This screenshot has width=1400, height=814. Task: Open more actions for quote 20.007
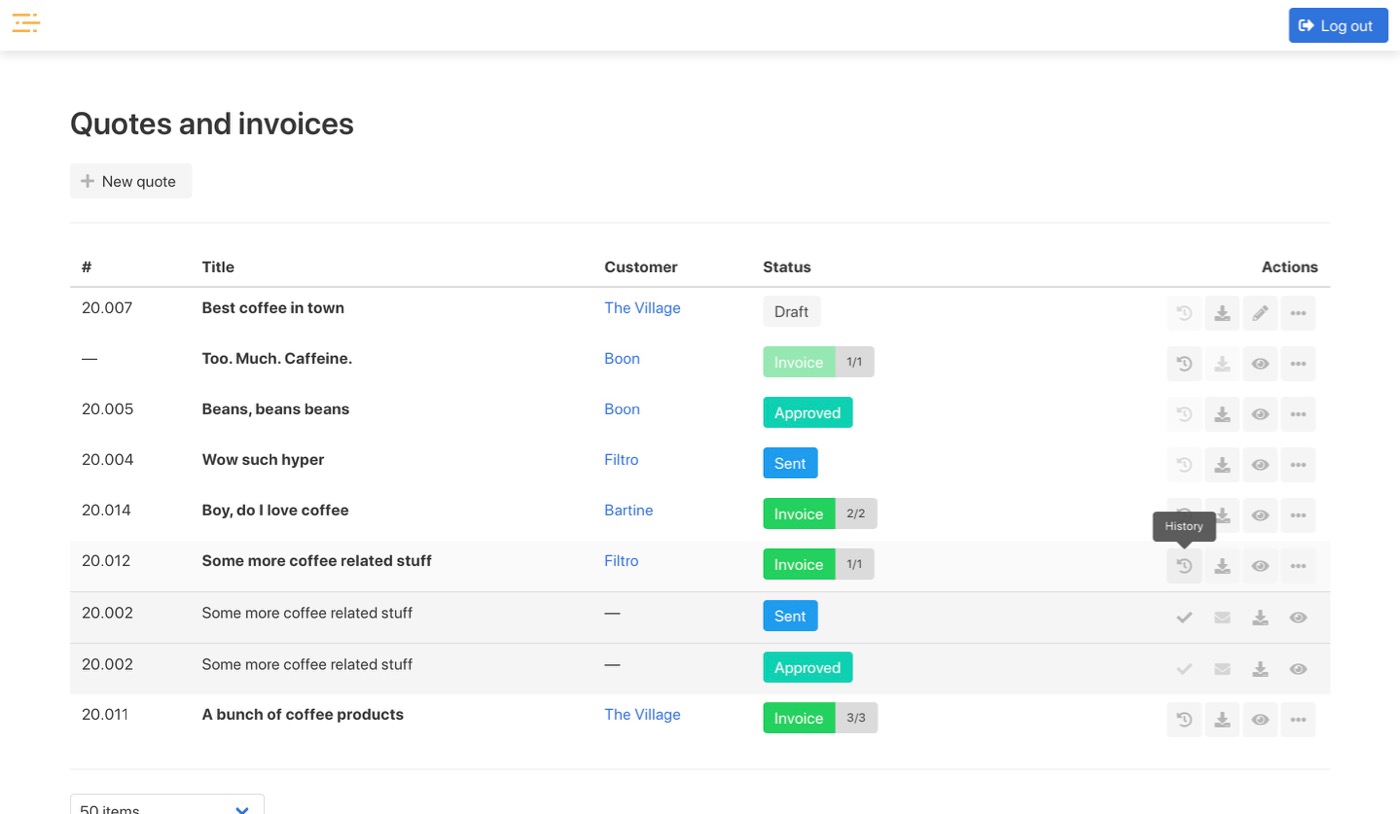pos(1298,313)
